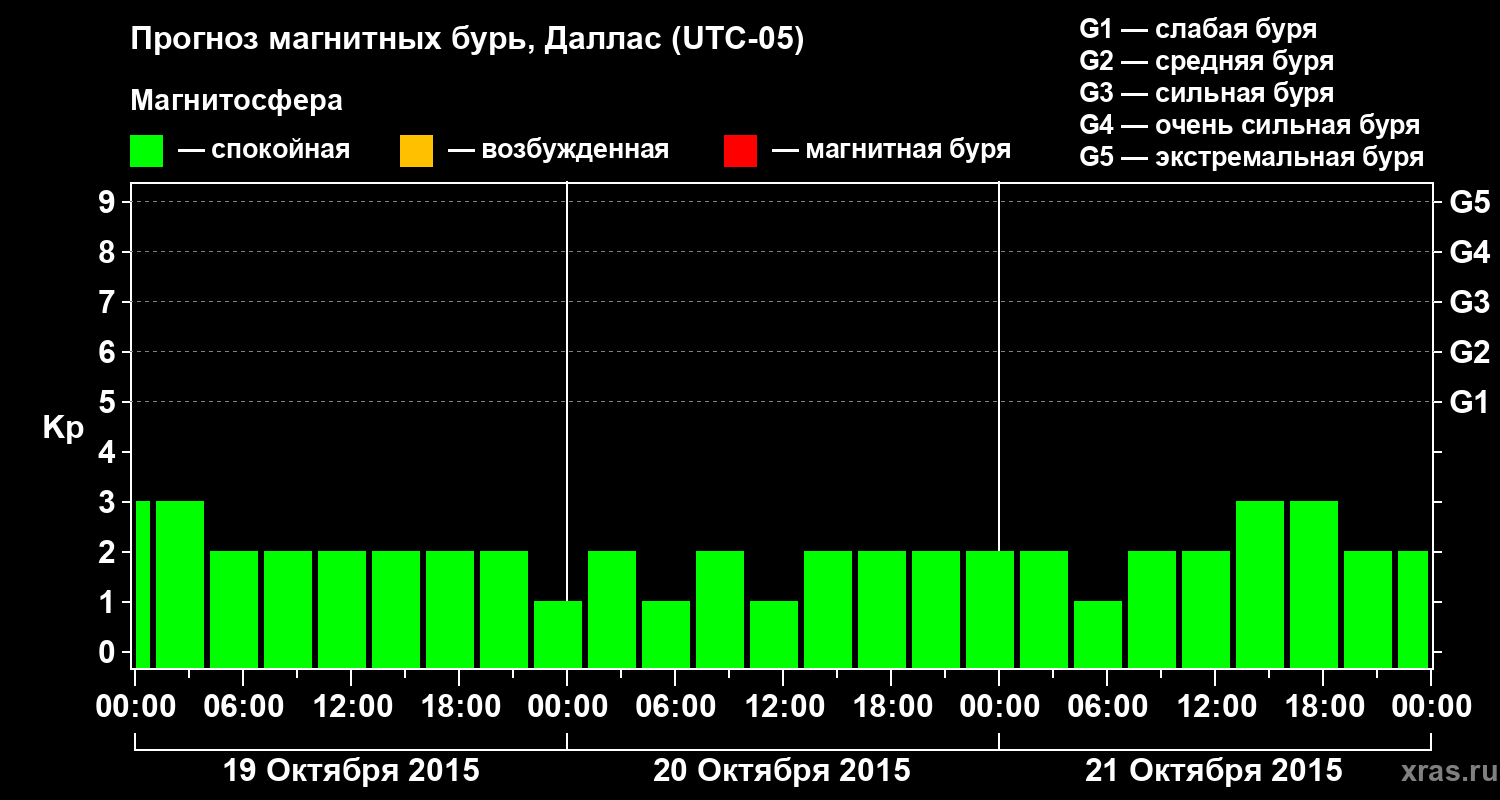Click the Kp 1 bar ending near 06:00 on 21 October
The image size is (1500, 800).
(x=1098, y=634)
